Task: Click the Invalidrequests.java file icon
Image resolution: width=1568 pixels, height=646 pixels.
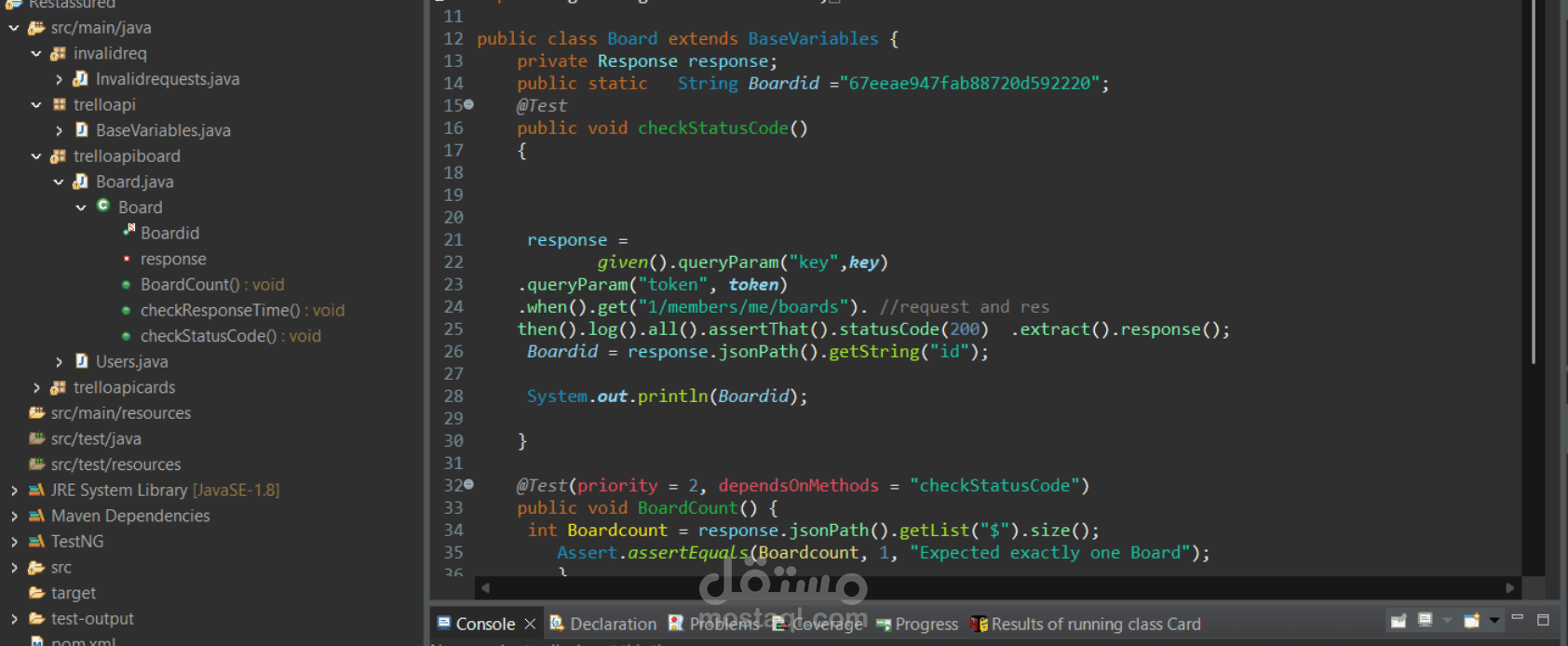Action: pos(81,79)
